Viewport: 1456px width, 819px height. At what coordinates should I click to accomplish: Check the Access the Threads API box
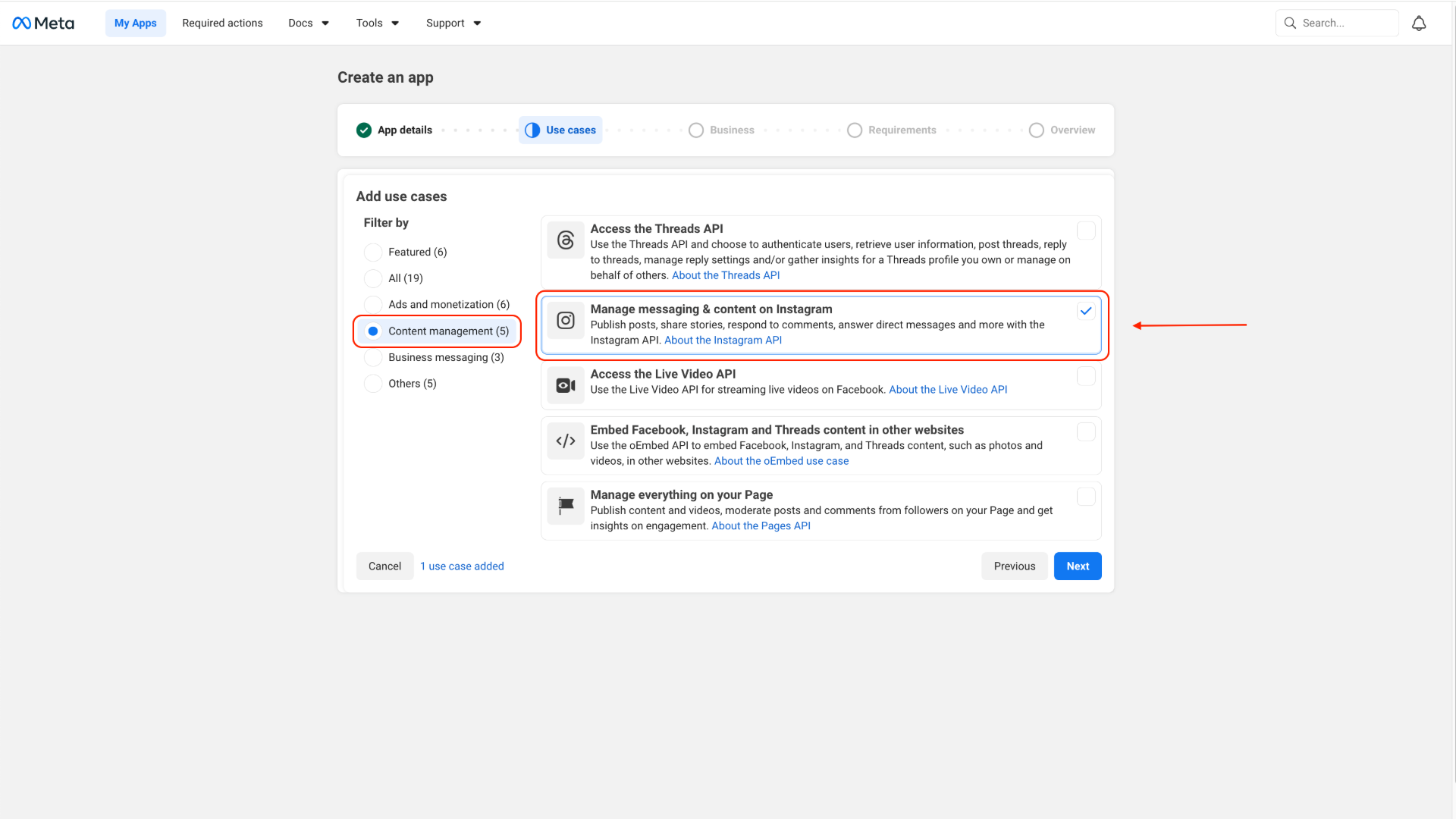1086,231
